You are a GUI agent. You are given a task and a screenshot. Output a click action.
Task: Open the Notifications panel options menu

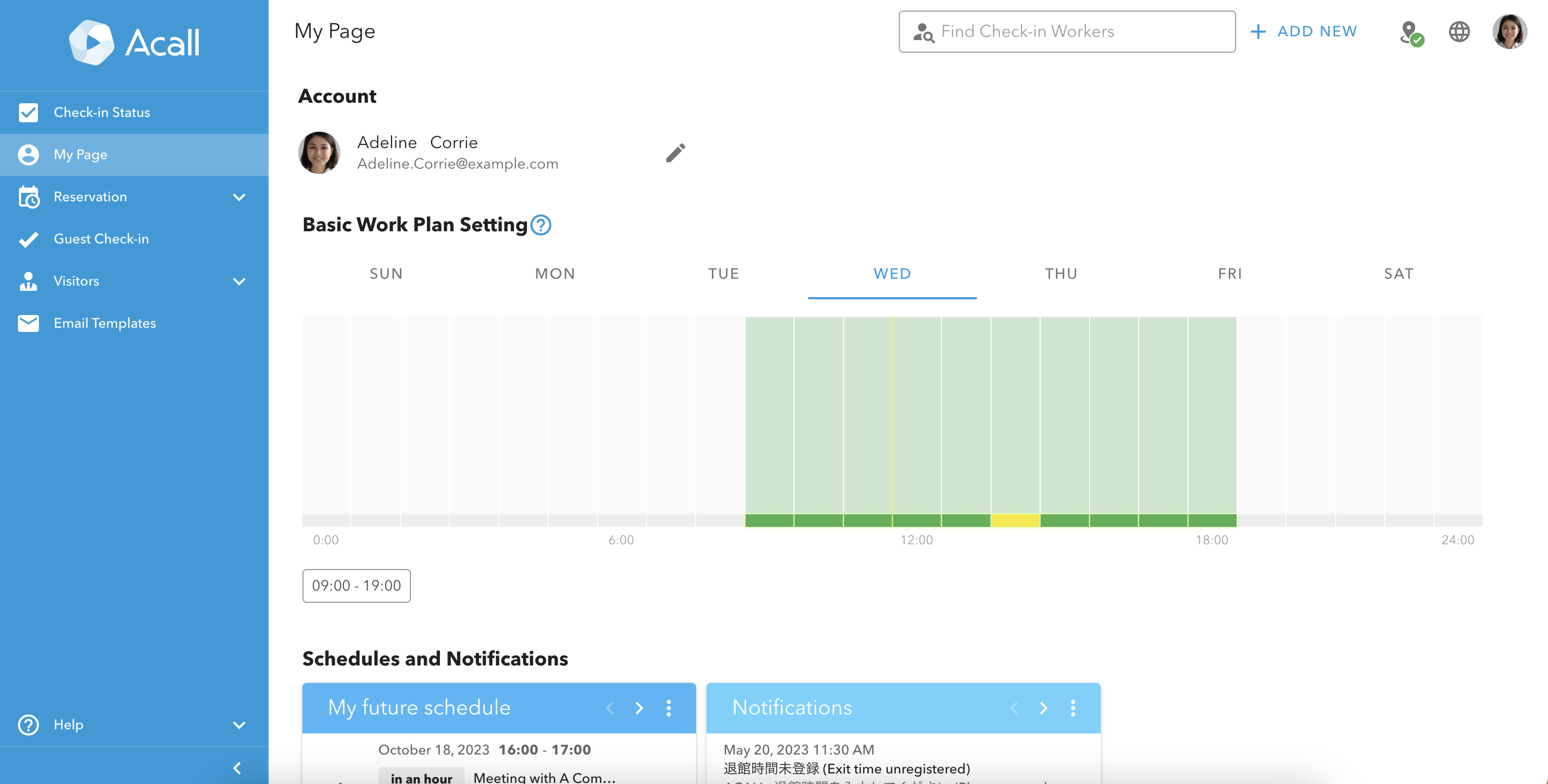point(1073,708)
